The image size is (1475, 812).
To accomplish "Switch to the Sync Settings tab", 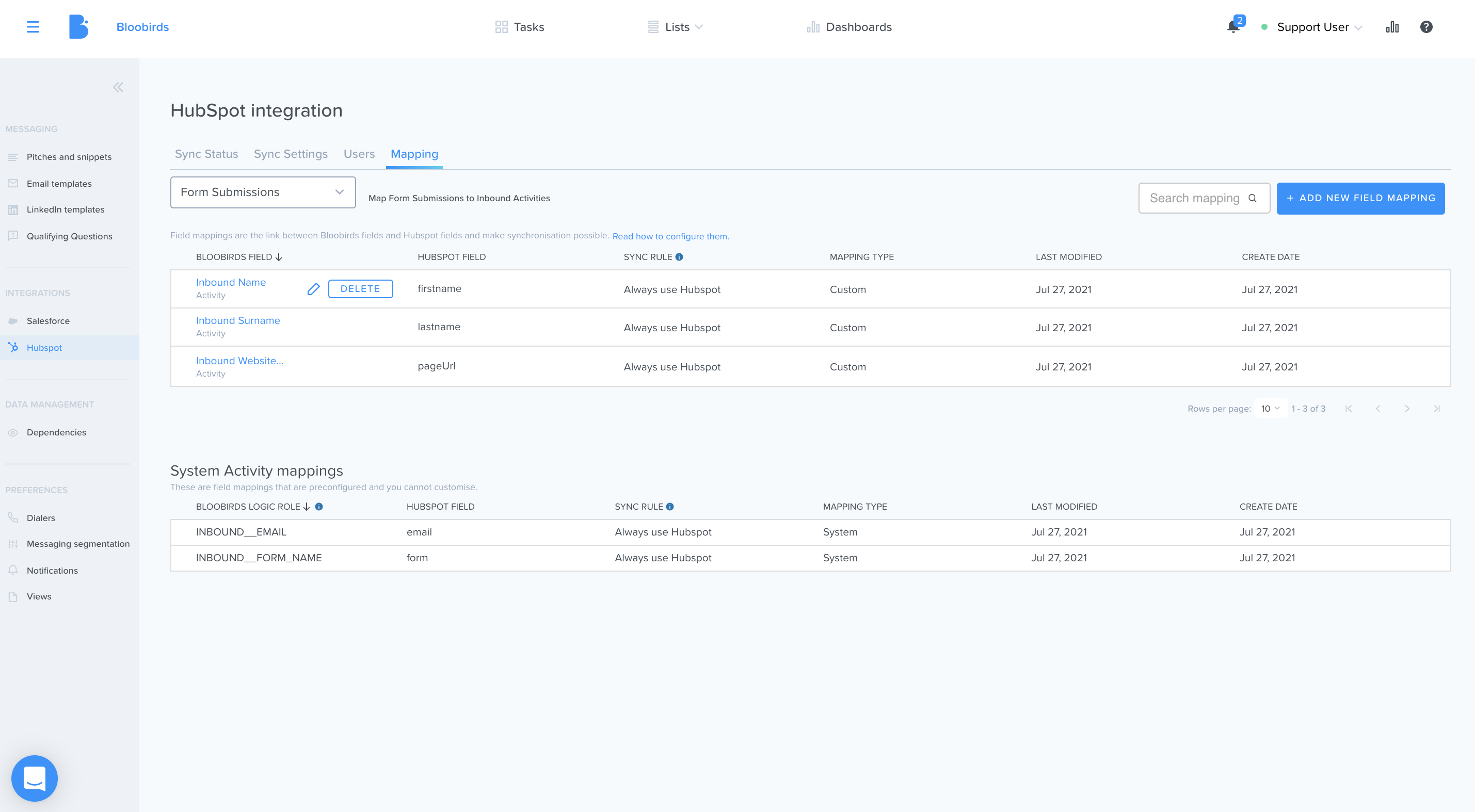I will tap(291, 154).
